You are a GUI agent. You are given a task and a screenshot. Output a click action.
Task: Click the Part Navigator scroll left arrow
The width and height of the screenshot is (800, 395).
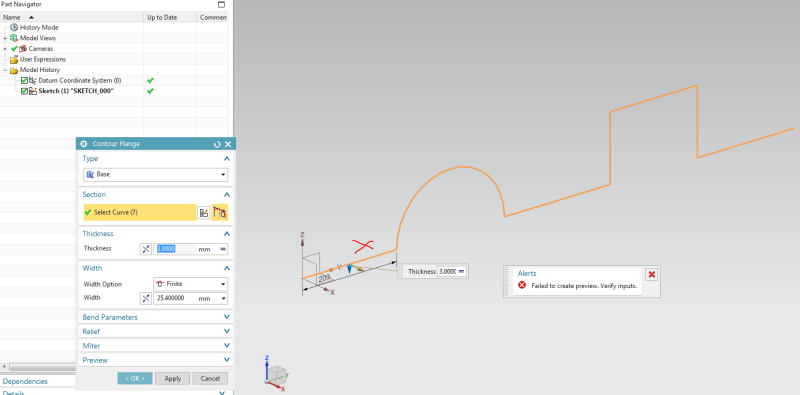(4, 367)
